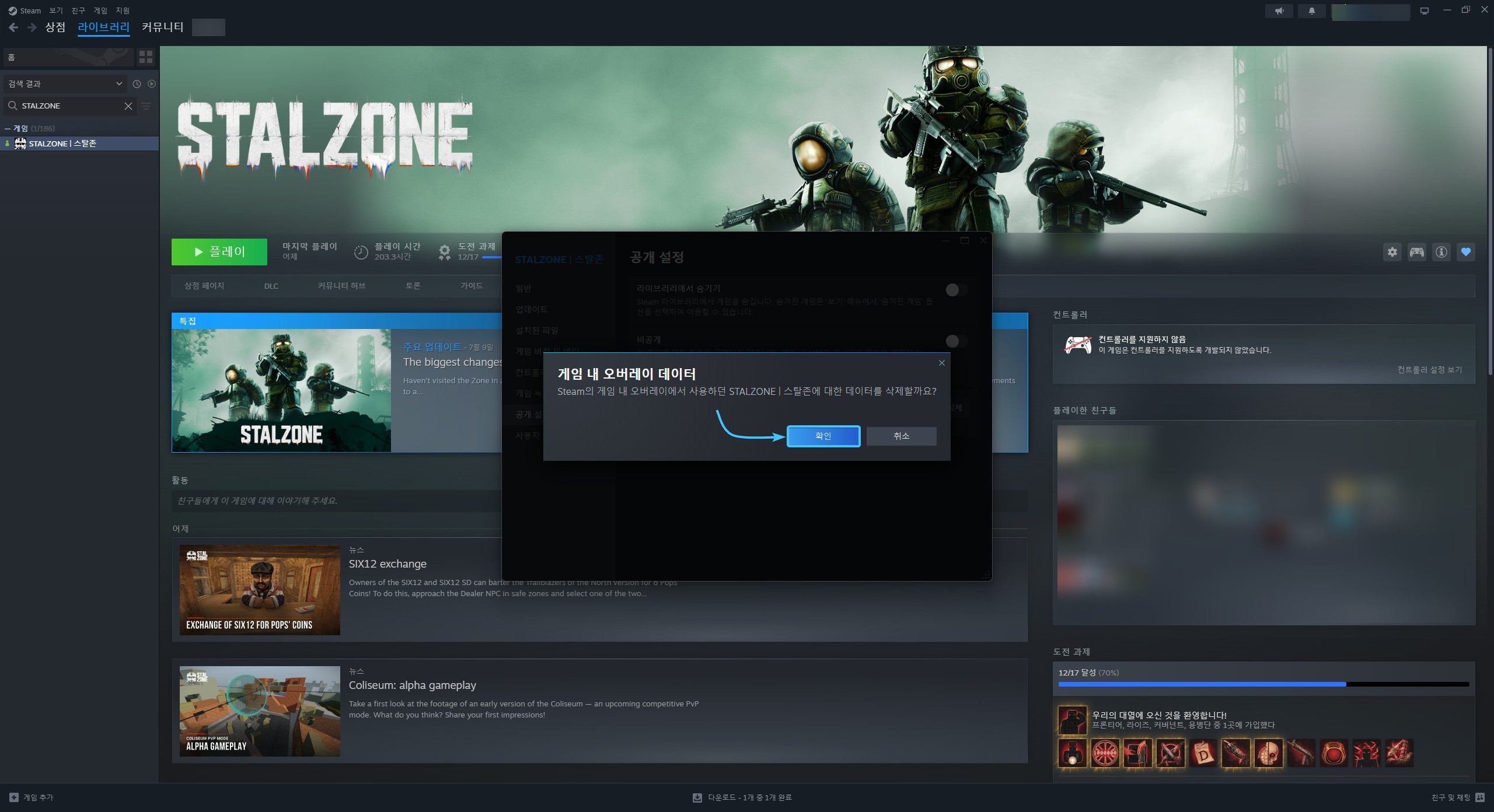Image resolution: width=1494 pixels, height=812 pixels.
Task: Switch to the 라이브러리 tab
Action: [103, 27]
